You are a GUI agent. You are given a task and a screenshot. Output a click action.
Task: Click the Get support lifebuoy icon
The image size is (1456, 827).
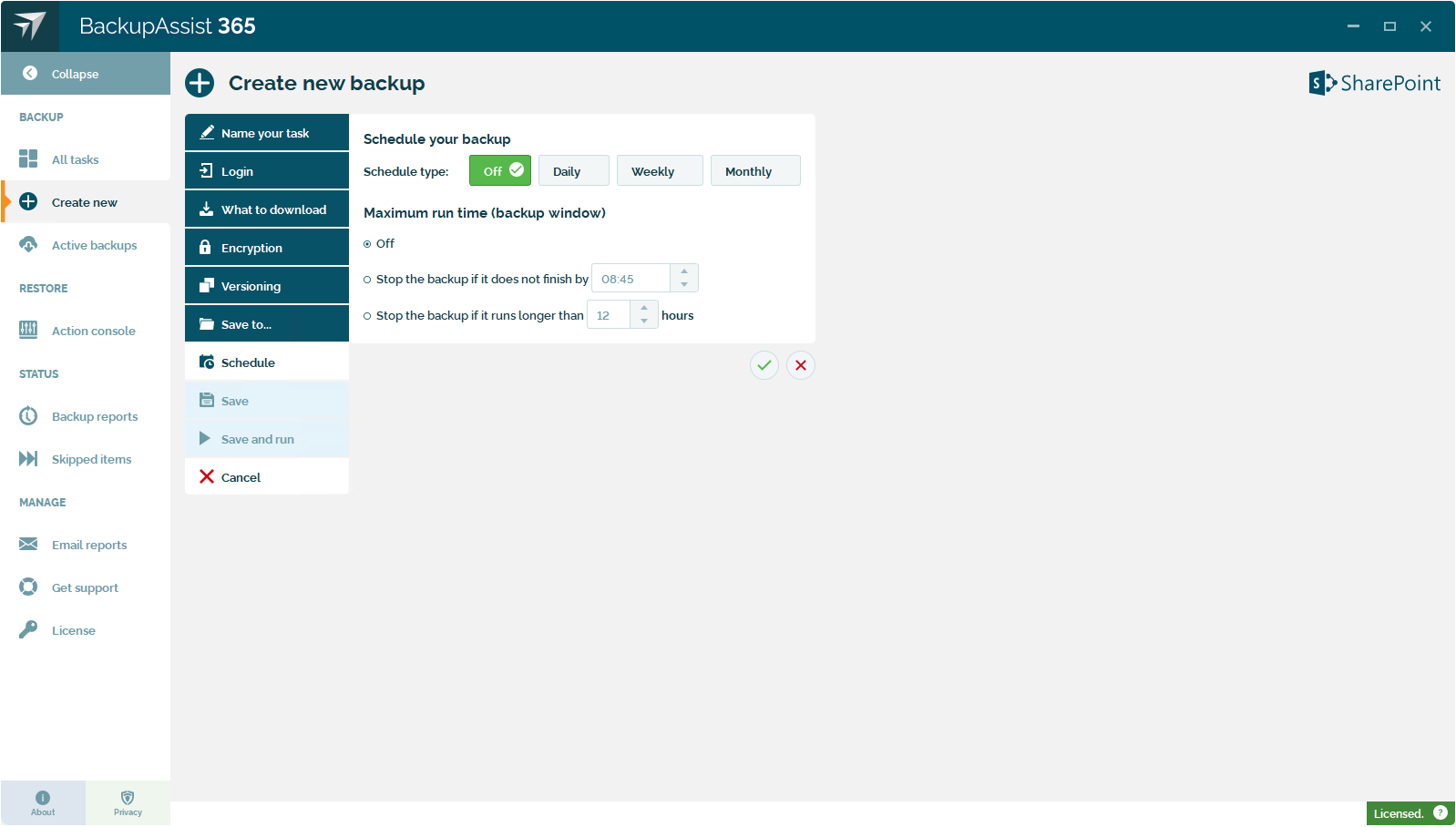pos(28,587)
